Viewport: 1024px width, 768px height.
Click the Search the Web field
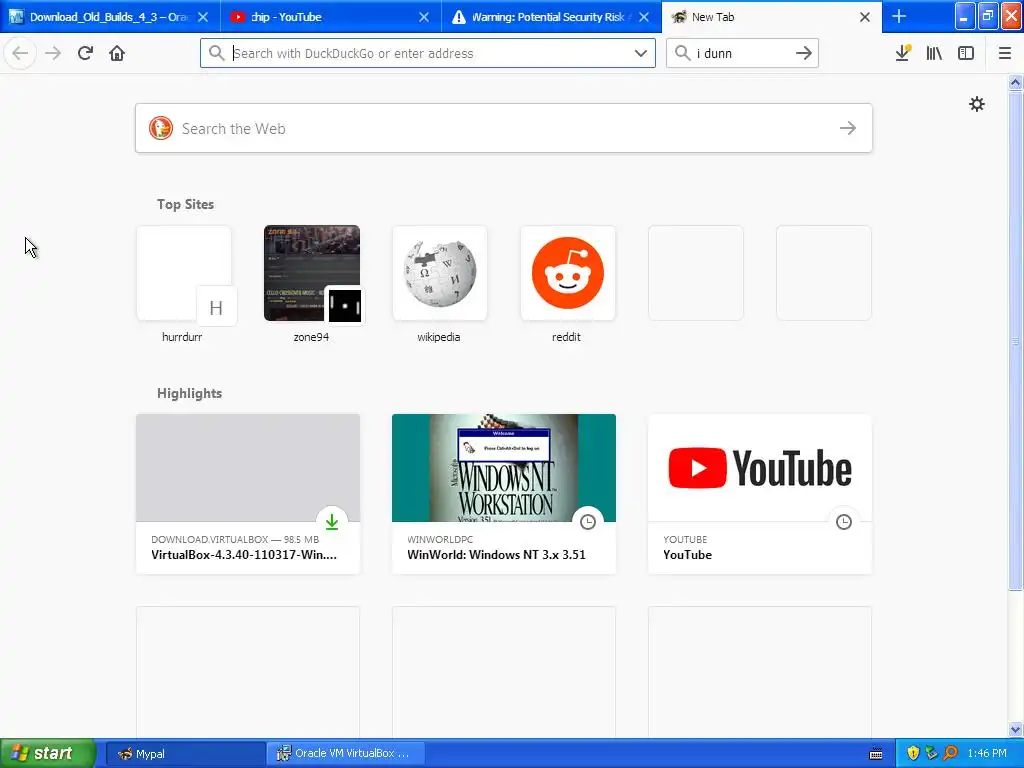(504, 128)
